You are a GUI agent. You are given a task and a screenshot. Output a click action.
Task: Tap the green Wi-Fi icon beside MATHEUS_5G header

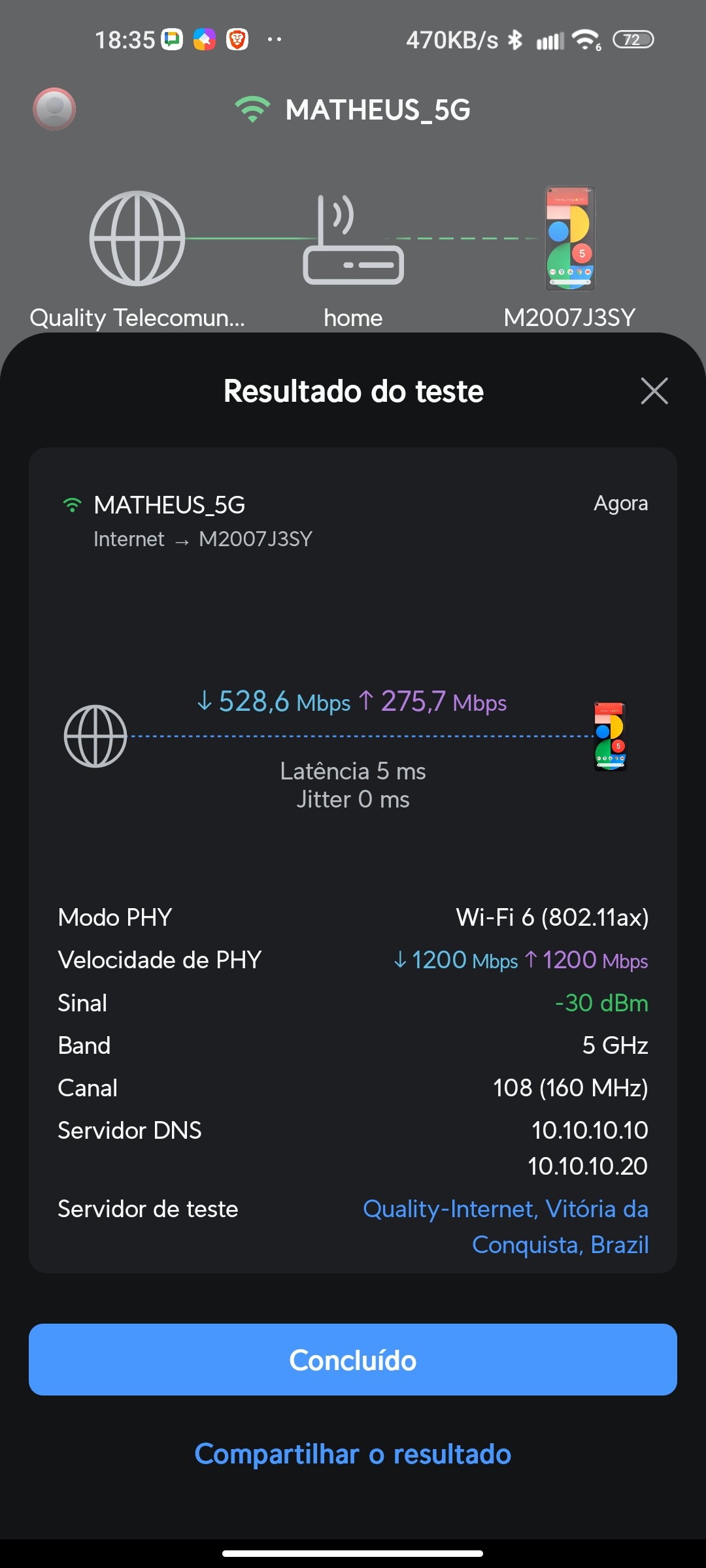252,110
